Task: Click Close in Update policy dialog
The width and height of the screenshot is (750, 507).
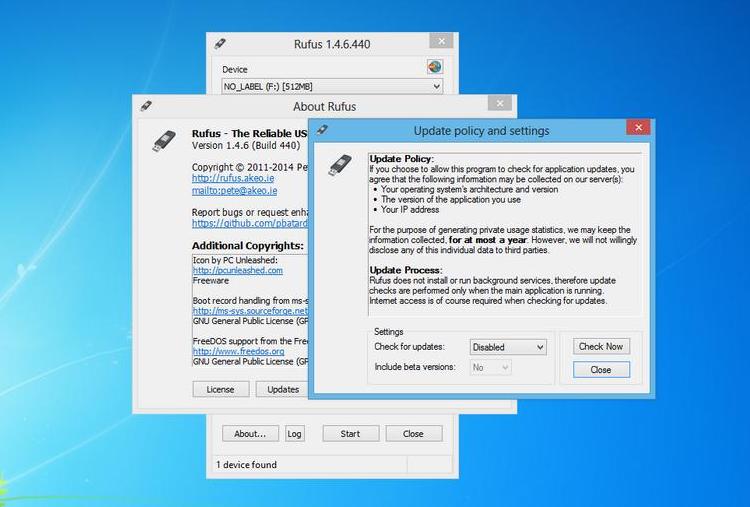Action: point(601,369)
